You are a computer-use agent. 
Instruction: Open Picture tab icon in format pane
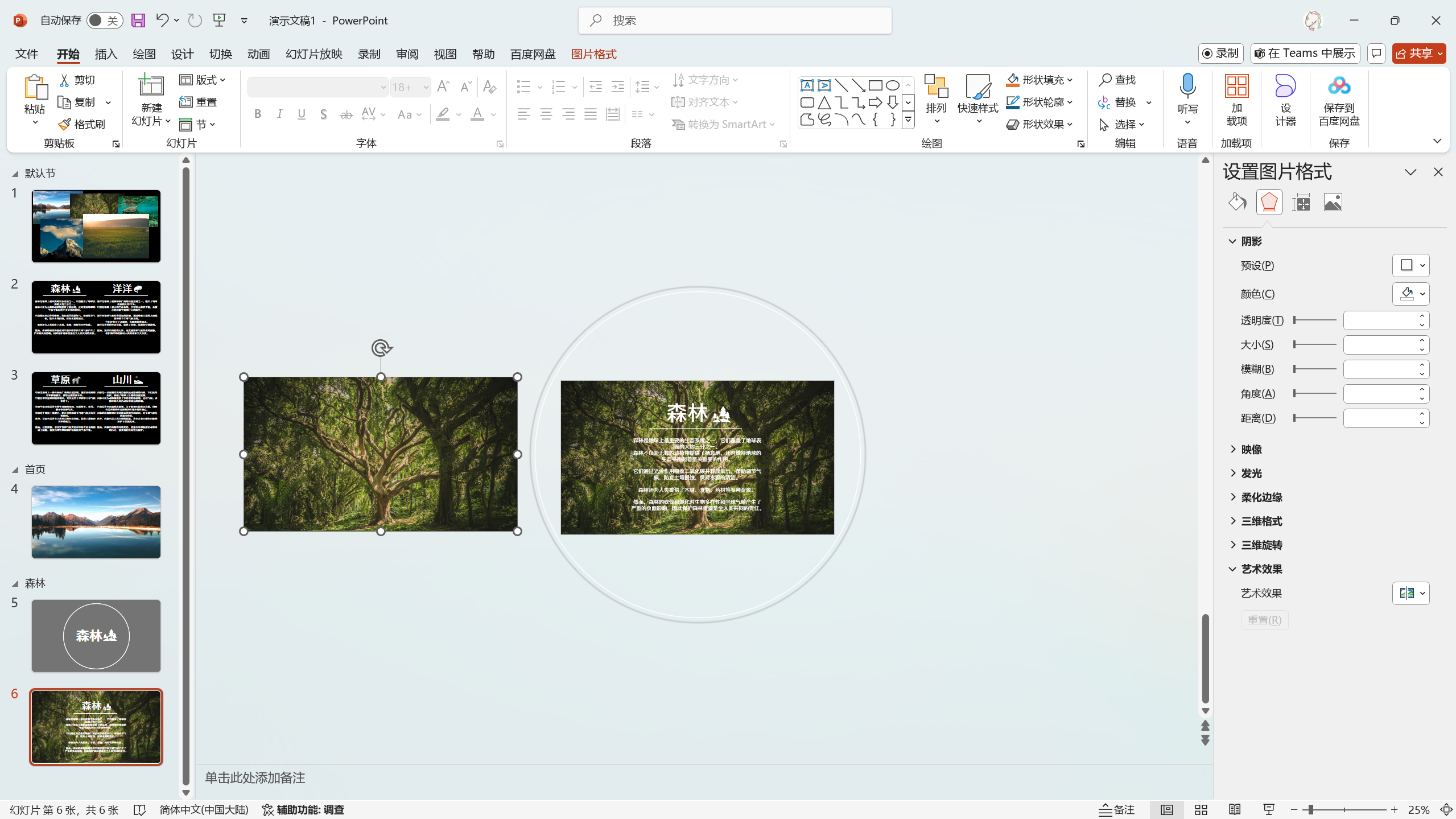pyautogui.click(x=1333, y=202)
